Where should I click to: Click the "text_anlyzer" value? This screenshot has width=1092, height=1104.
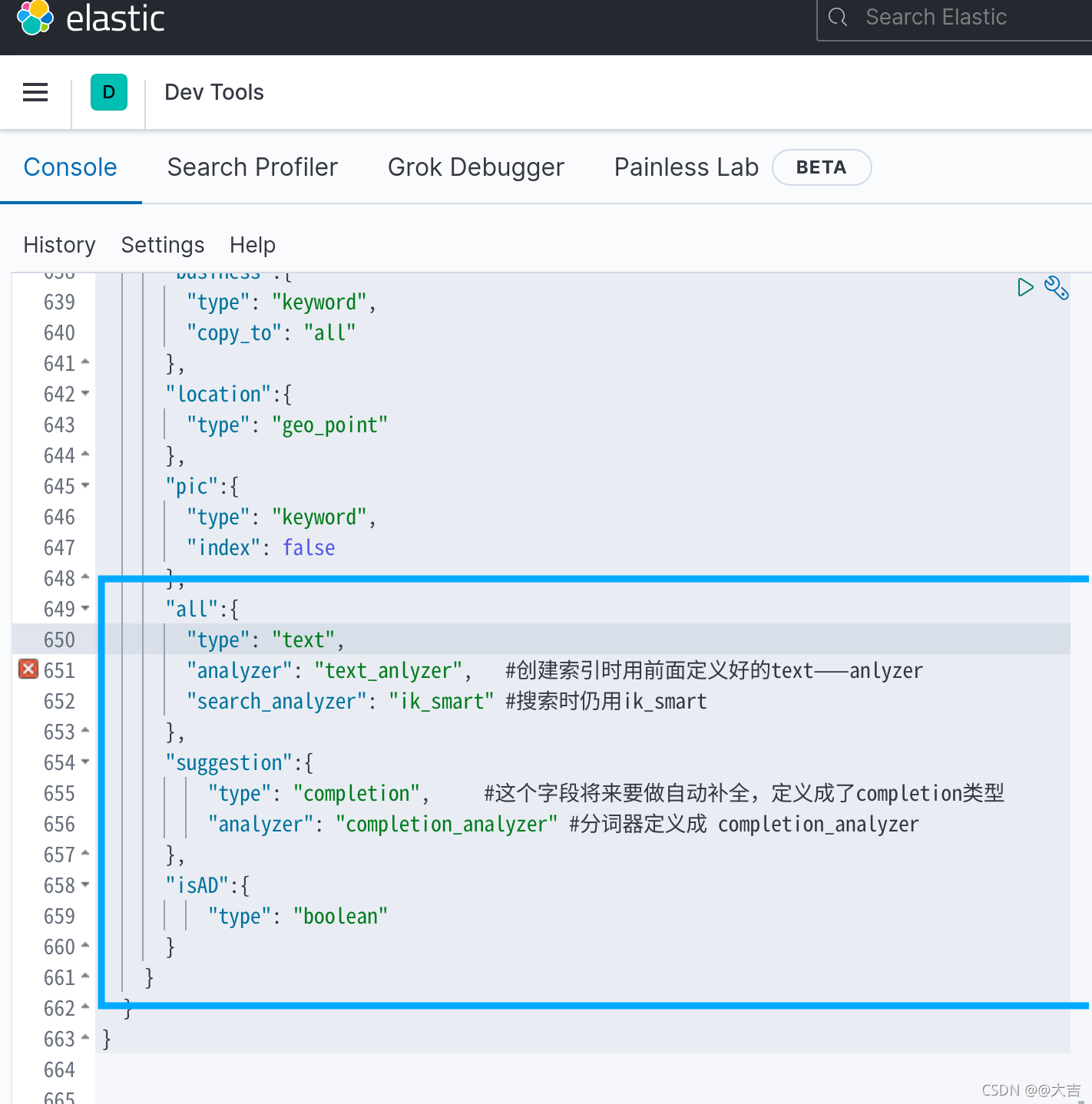(x=389, y=671)
